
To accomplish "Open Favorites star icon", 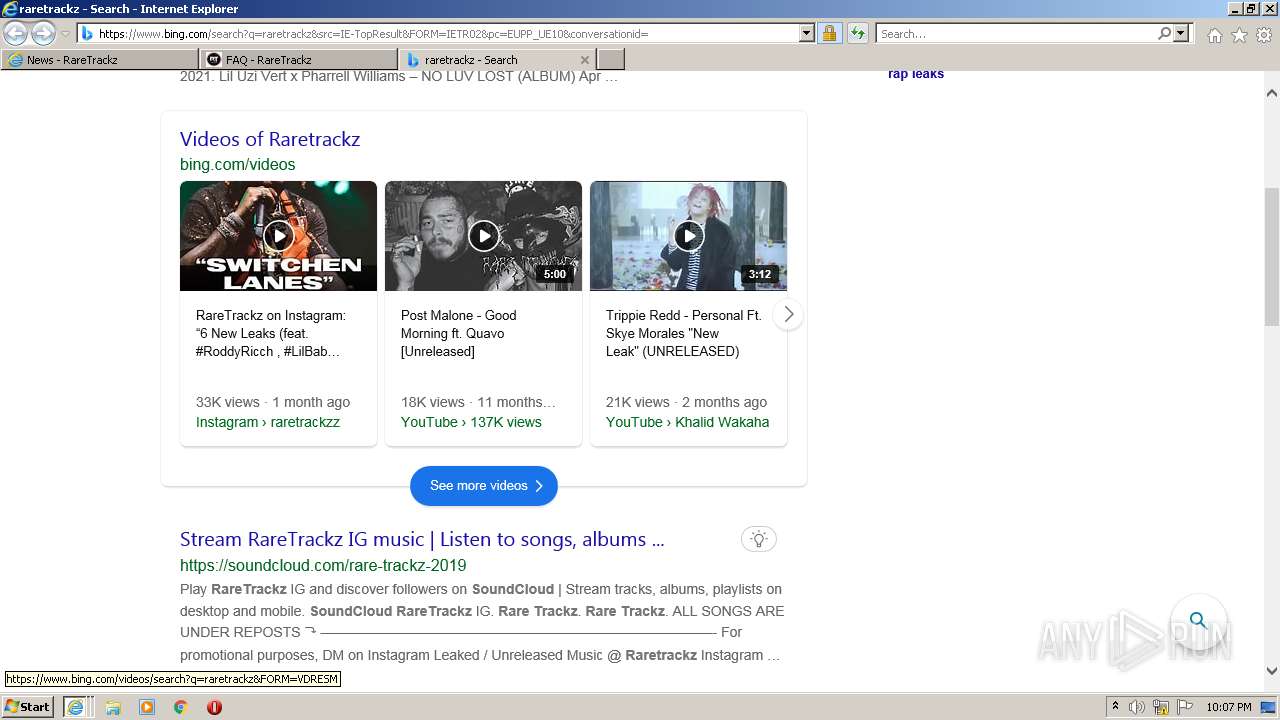I will point(1239,35).
